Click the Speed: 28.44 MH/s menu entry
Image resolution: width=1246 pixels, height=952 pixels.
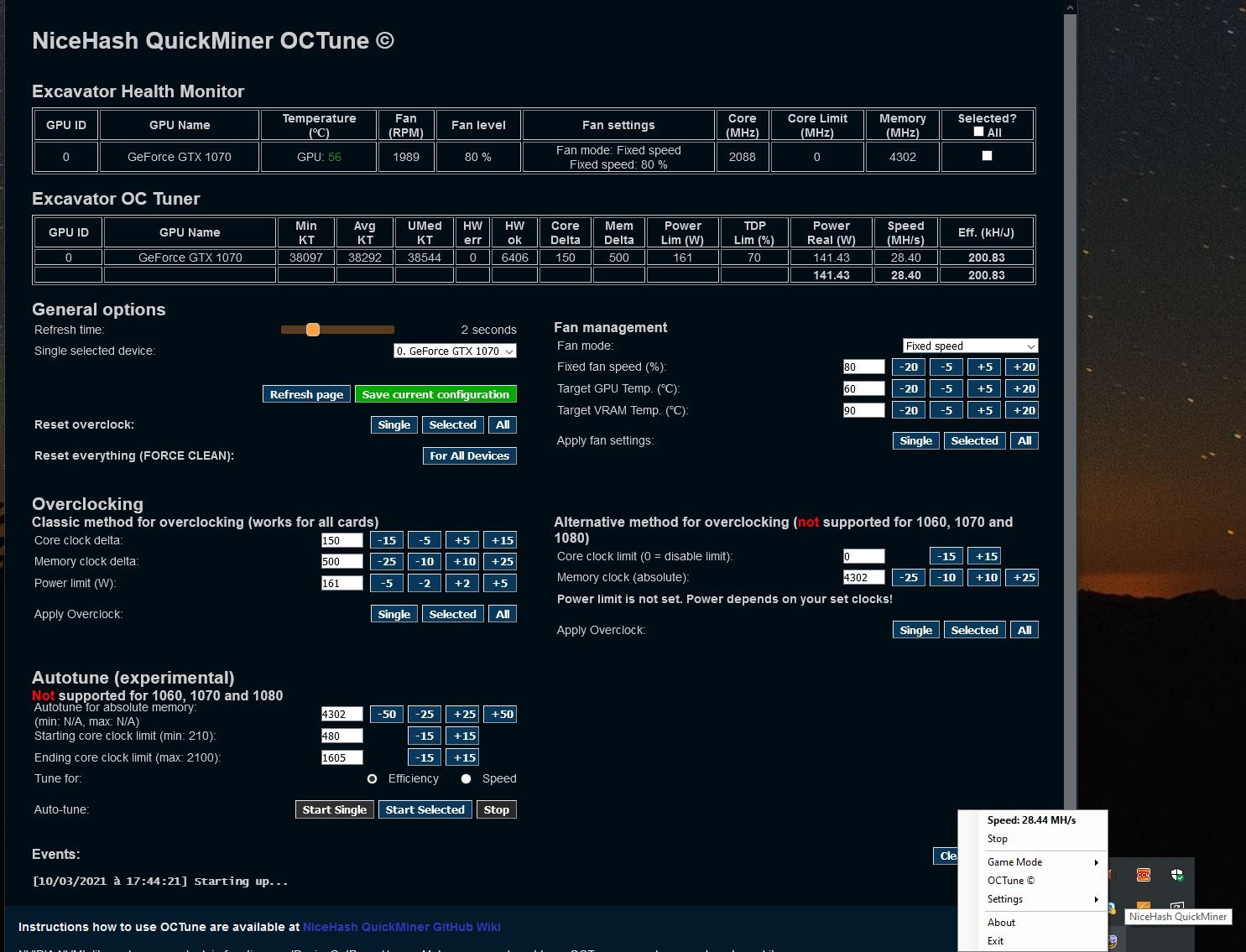1031,820
